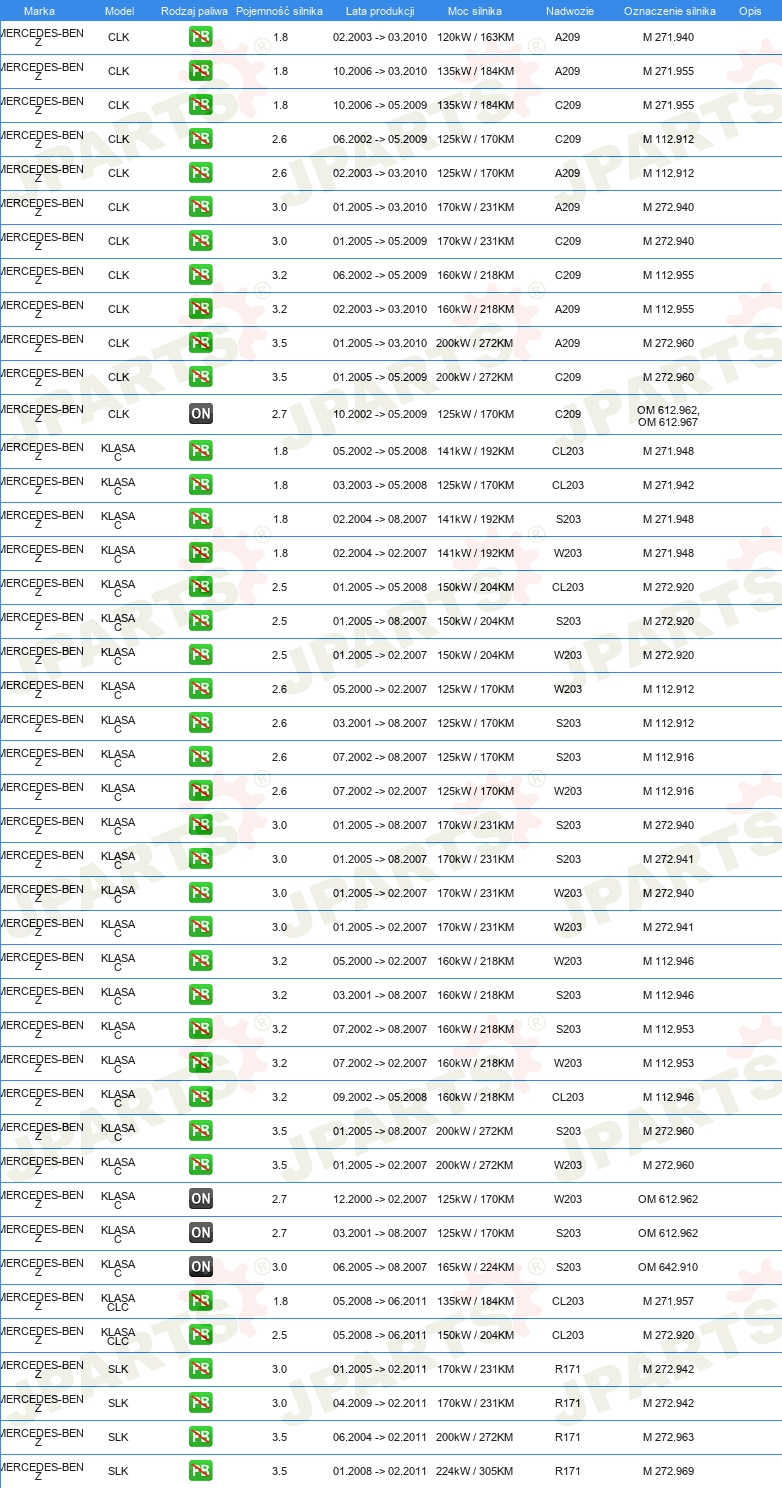Click the PB icon in the CLK 3.2 A209 row
The width and height of the screenshot is (782, 1488).
click(x=201, y=309)
